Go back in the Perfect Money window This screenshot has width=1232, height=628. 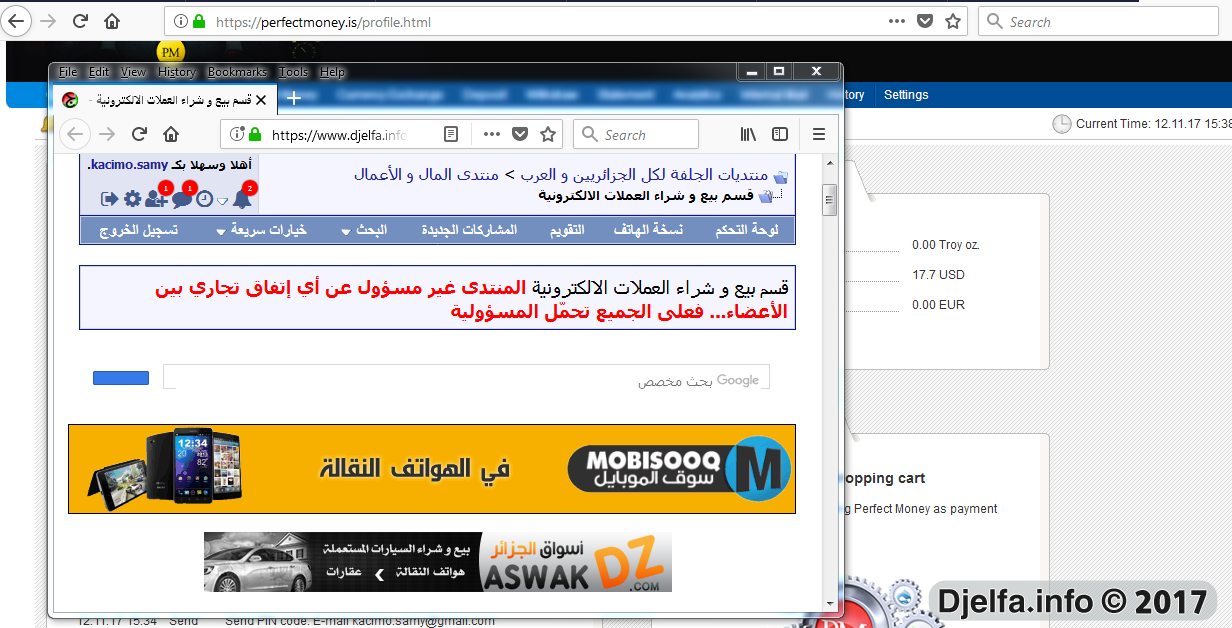pos(18,21)
